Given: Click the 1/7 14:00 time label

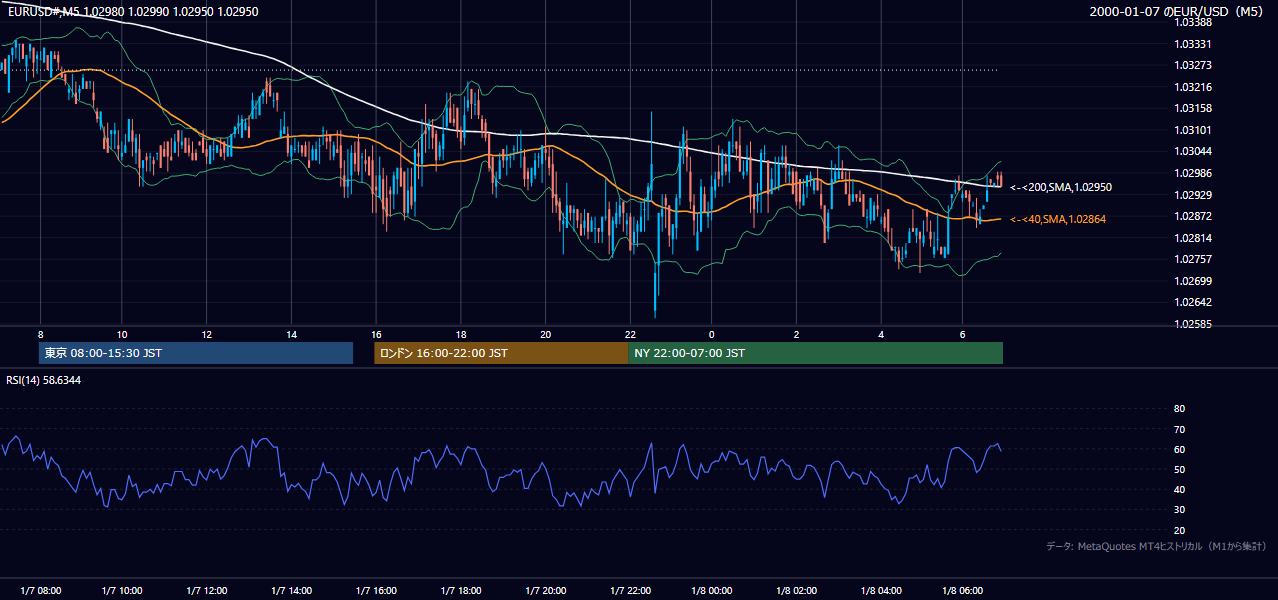Looking at the screenshot, I should 291,590.
